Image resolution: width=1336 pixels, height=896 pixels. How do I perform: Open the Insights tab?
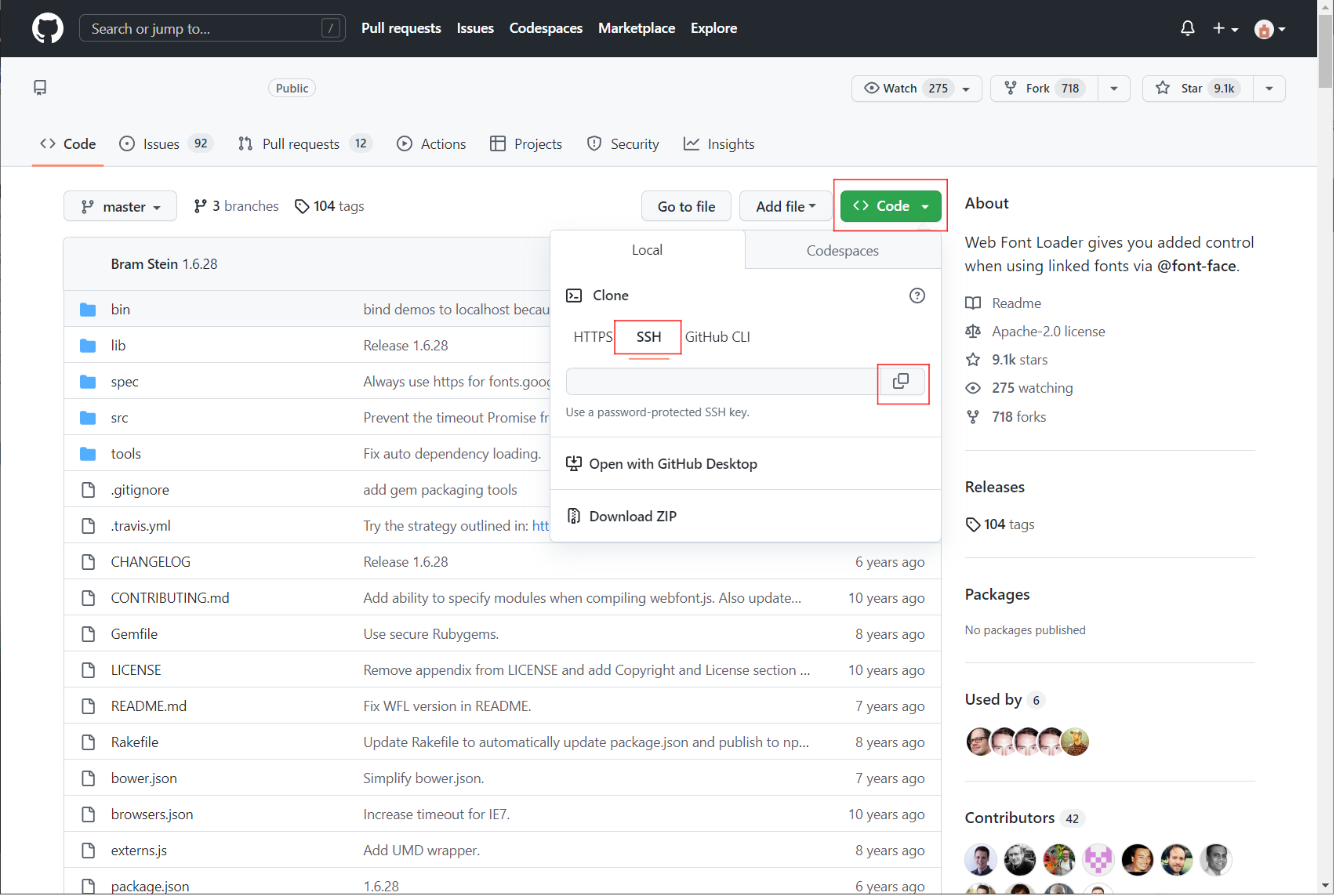click(719, 144)
